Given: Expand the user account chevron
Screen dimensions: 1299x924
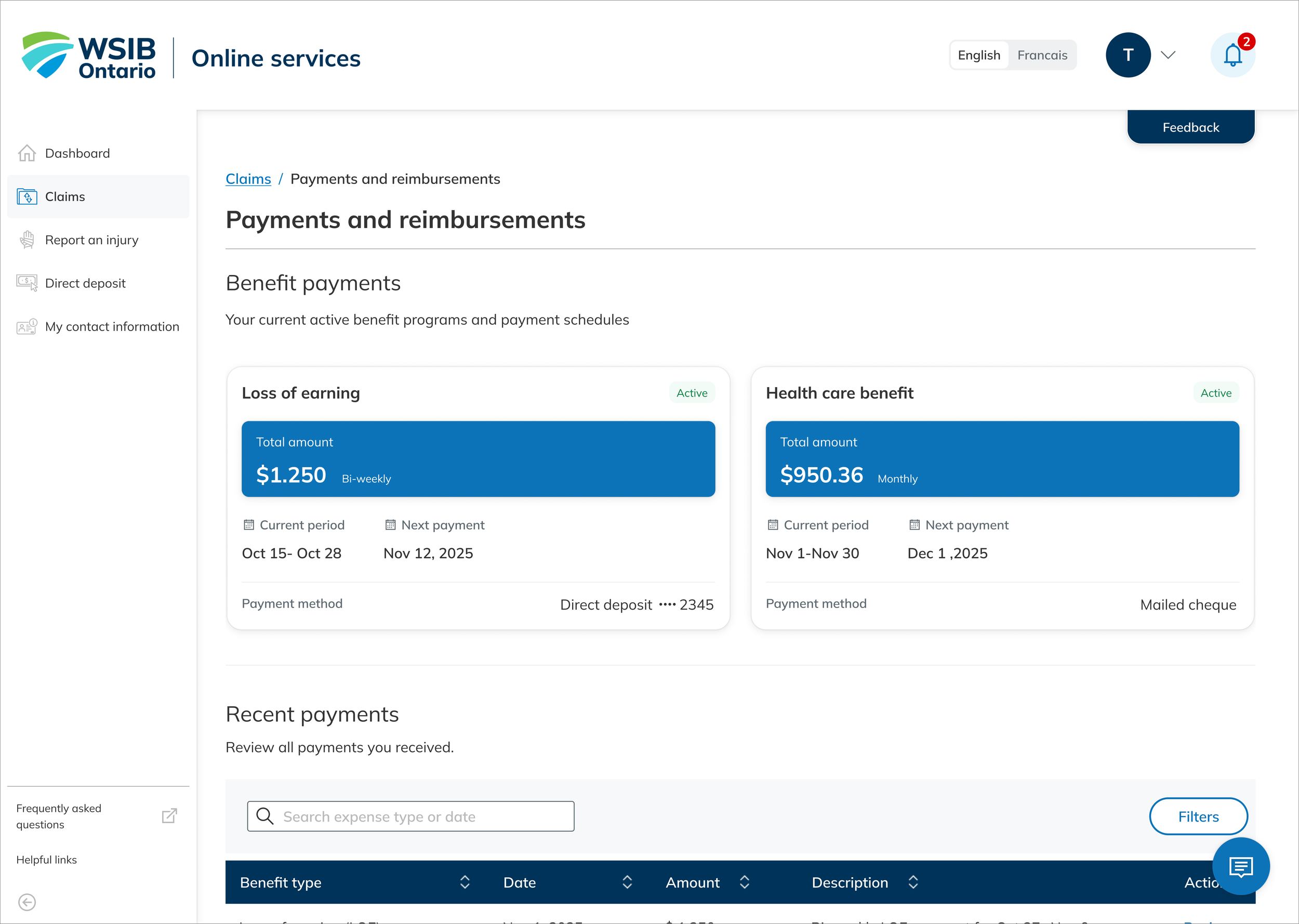Looking at the screenshot, I should tap(1168, 55).
